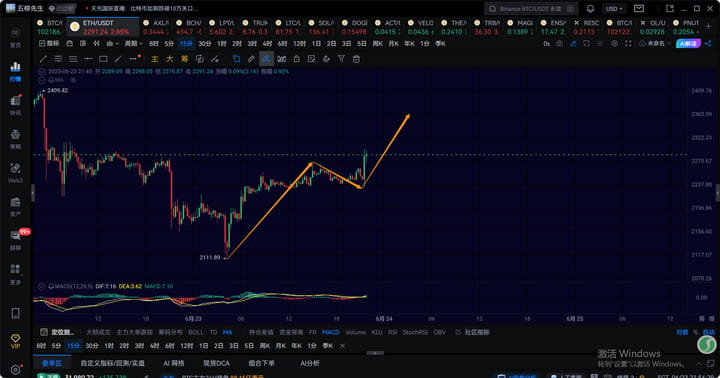
Task: Expand the 周期 period dropdown
Action: (x=133, y=44)
